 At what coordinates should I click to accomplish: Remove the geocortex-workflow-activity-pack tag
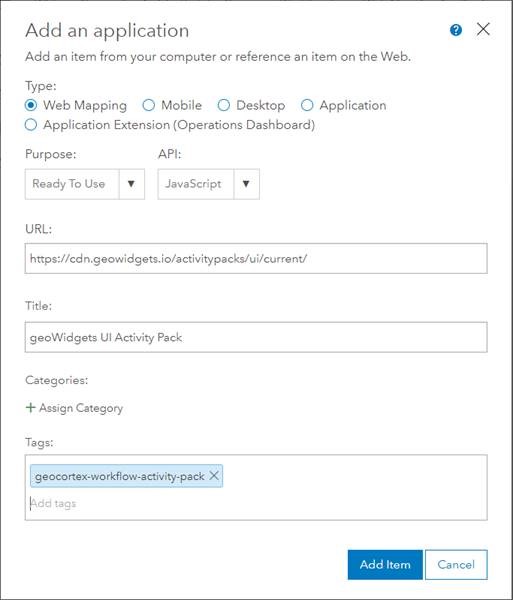point(214,476)
